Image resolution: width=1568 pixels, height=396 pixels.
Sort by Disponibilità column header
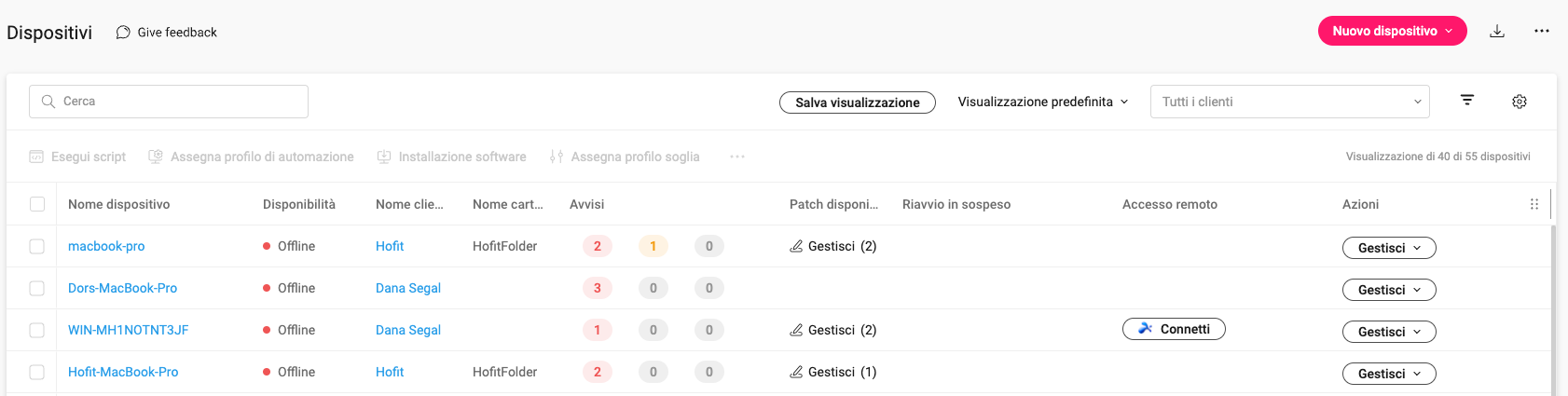point(299,204)
